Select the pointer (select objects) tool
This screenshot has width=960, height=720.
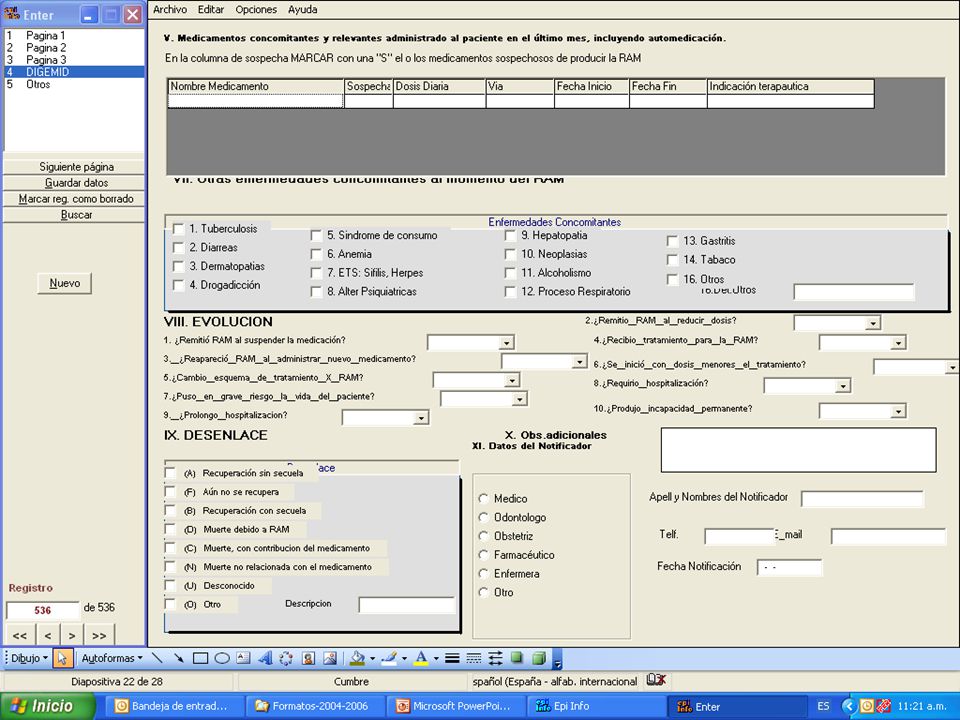pyautogui.click(x=62, y=658)
